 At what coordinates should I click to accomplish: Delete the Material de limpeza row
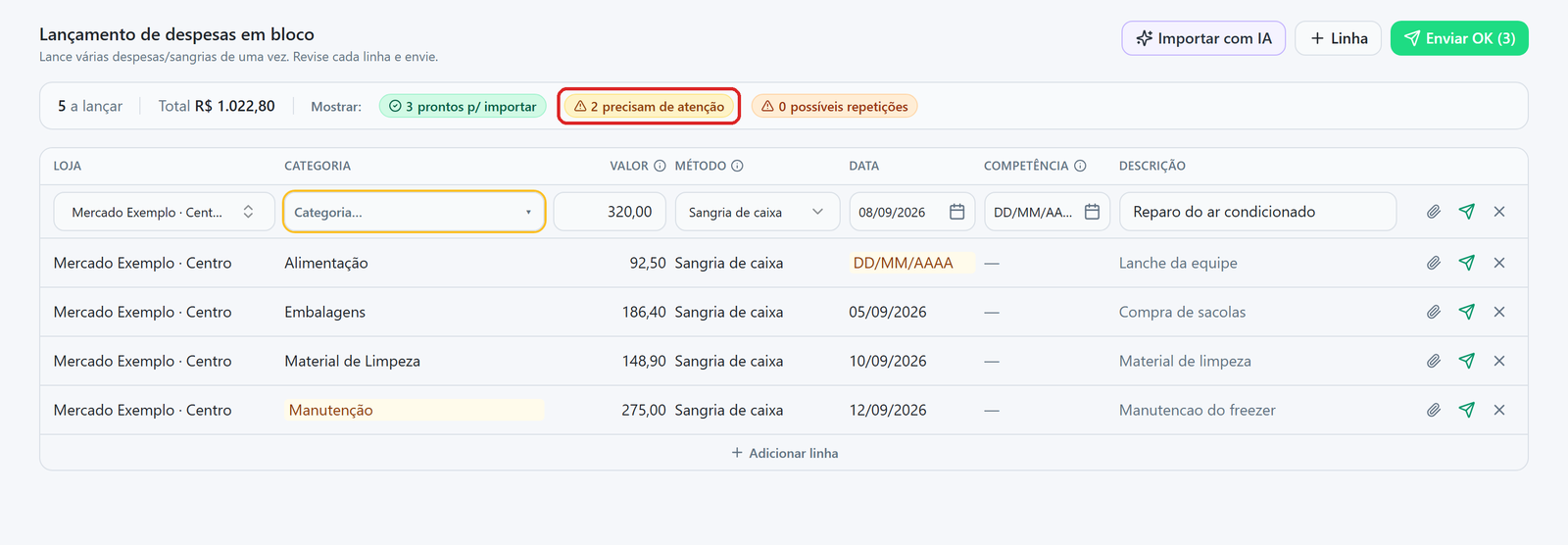(x=1499, y=361)
